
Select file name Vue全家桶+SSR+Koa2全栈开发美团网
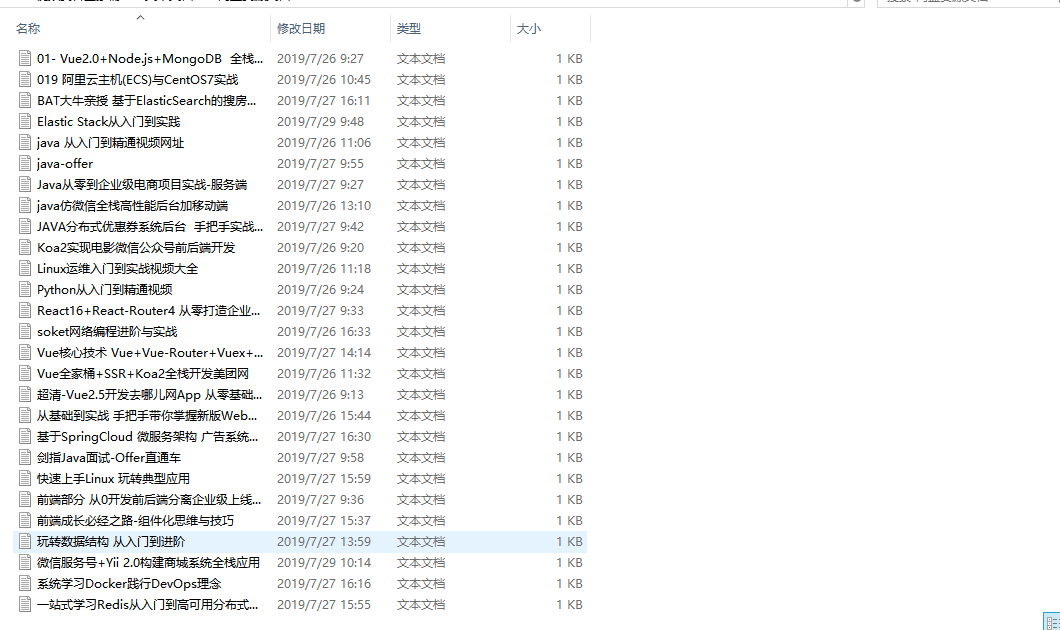143,373
